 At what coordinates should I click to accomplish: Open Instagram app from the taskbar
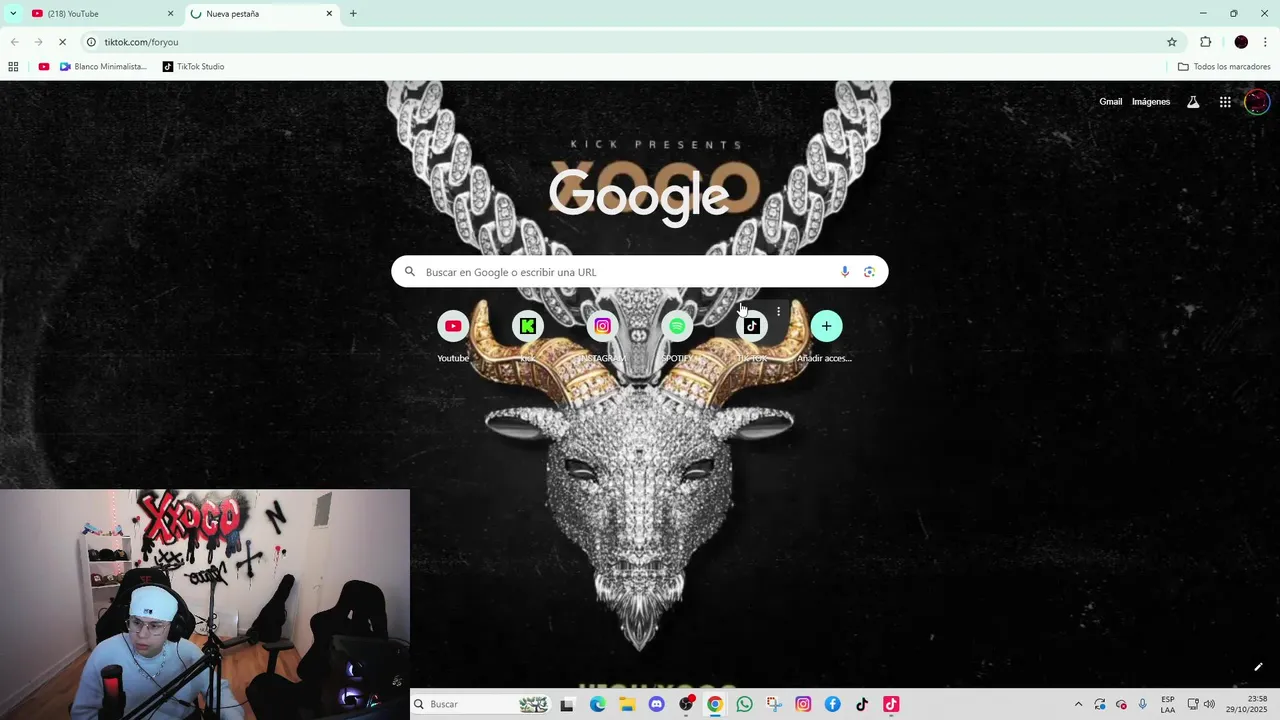point(803,704)
